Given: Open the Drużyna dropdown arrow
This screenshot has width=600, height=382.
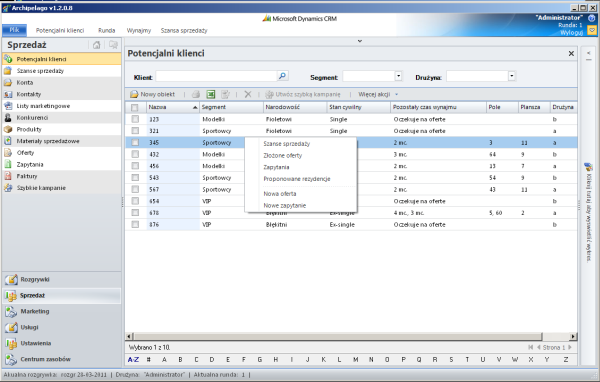Looking at the screenshot, I should pos(512,76).
